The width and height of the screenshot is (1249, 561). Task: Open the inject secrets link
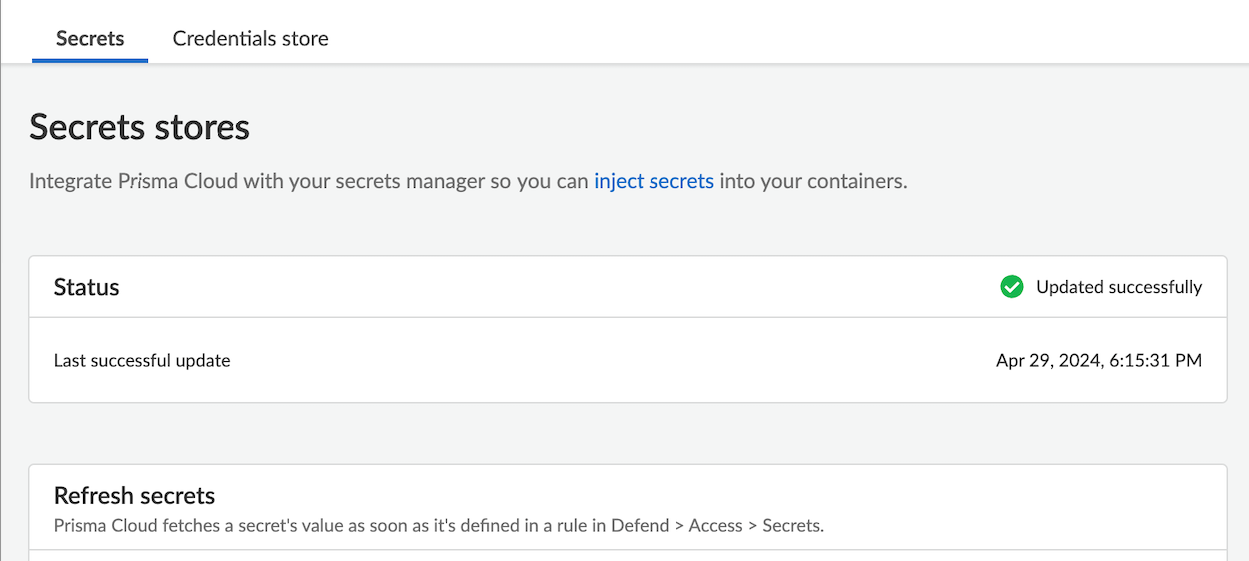(653, 182)
